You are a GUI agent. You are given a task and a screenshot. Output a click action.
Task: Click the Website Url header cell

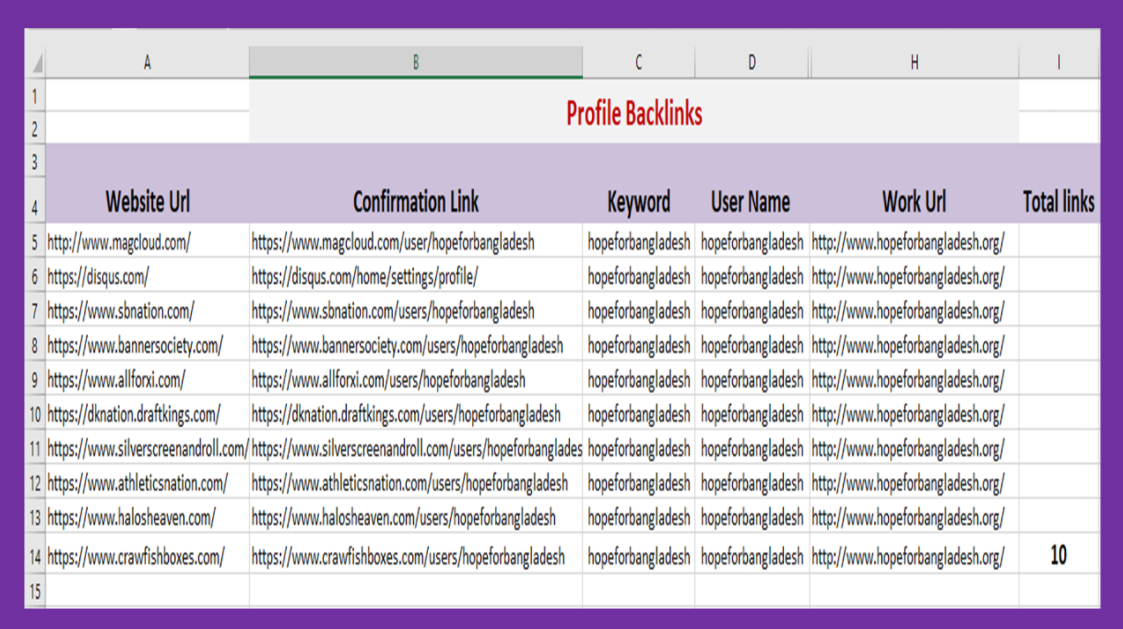tap(146, 202)
